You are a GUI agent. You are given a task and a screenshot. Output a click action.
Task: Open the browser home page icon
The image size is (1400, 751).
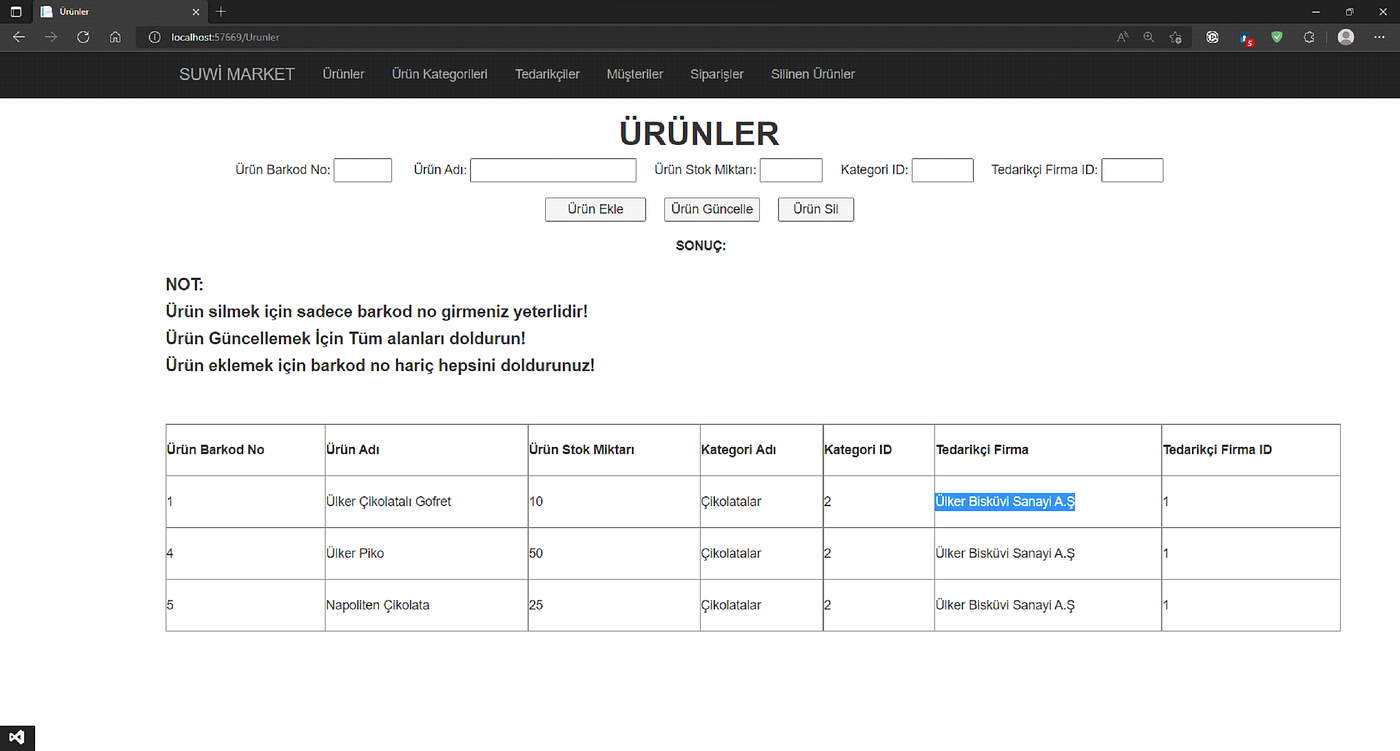pyautogui.click(x=115, y=37)
